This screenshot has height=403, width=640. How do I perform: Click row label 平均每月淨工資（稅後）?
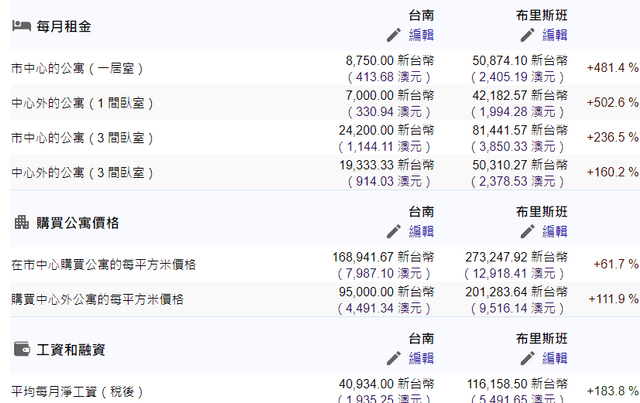coord(77,392)
